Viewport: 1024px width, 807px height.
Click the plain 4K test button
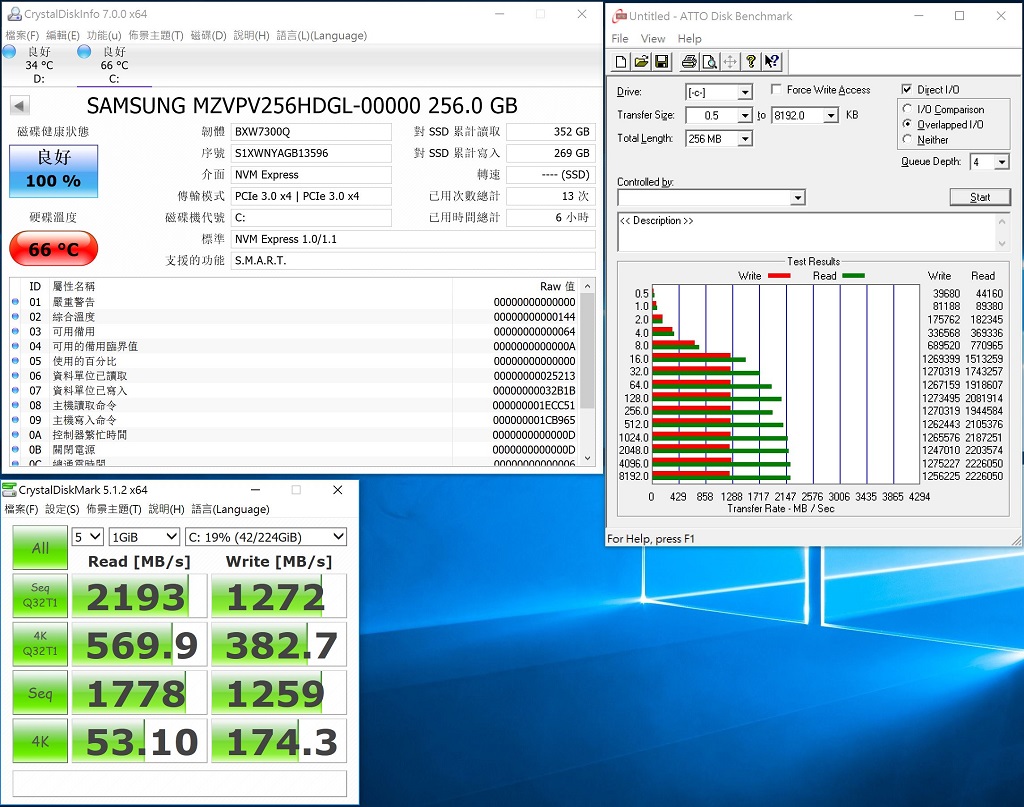coord(40,741)
